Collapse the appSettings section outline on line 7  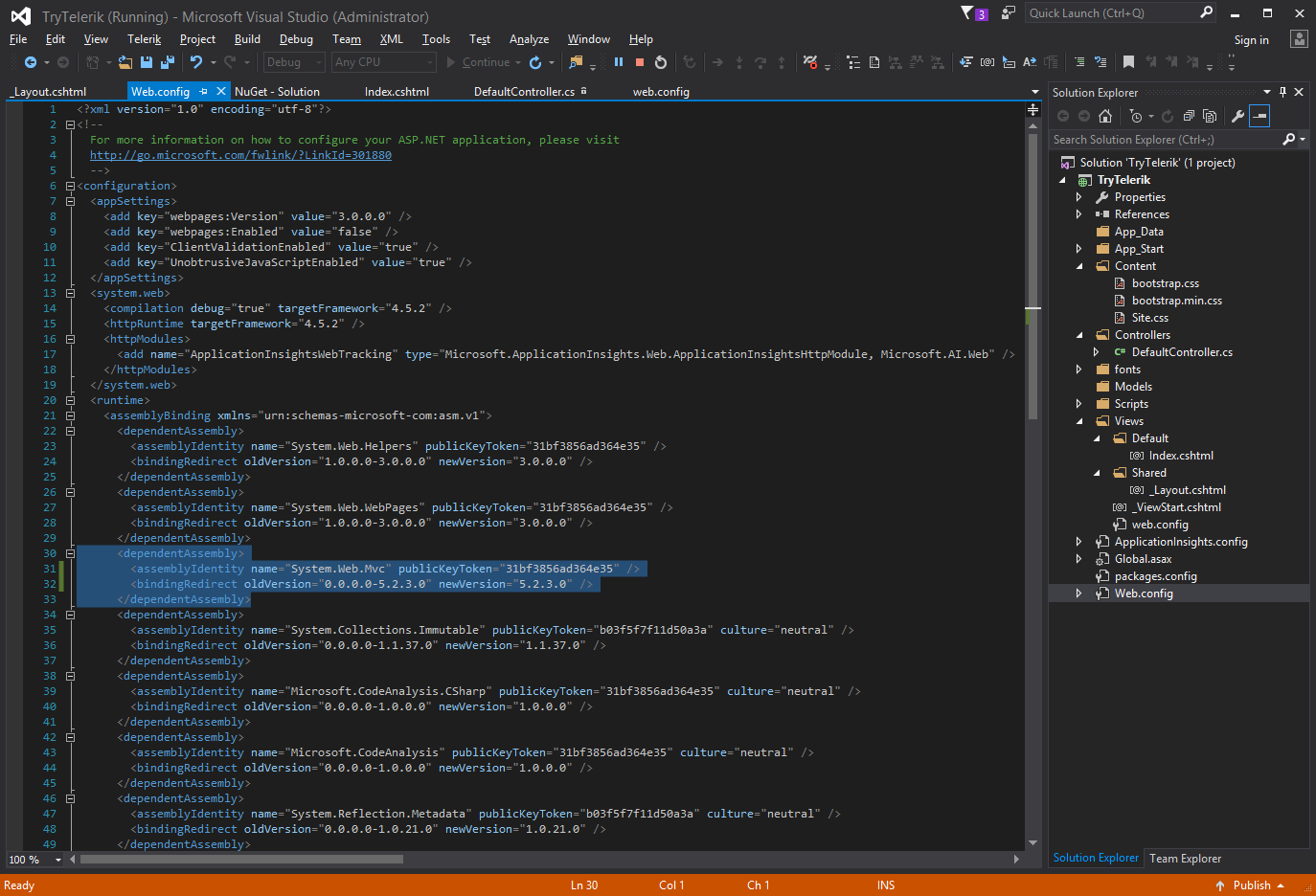click(x=70, y=201)
